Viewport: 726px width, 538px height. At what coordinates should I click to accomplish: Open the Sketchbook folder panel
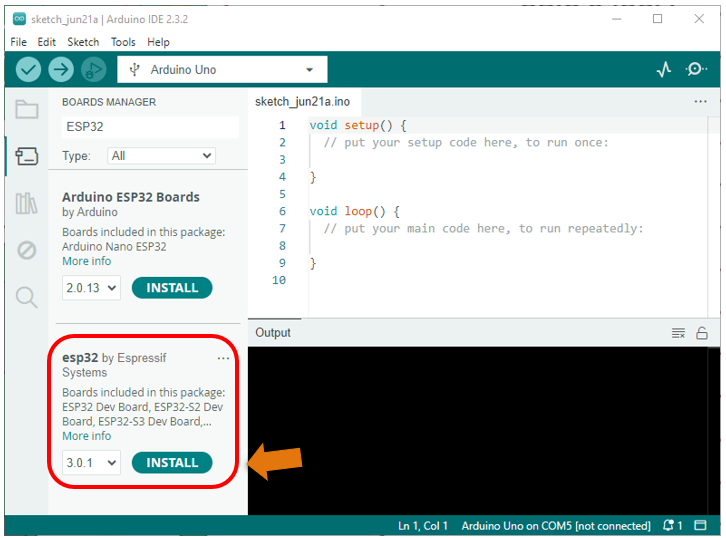(x=26, y=109)
